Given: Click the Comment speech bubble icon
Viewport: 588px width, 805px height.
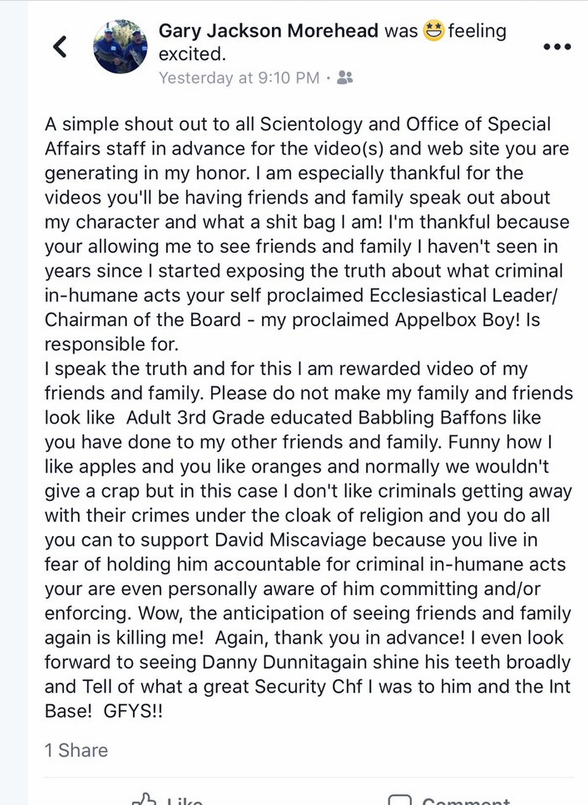Looking at the screenshot, I should (x=401, y=800).
